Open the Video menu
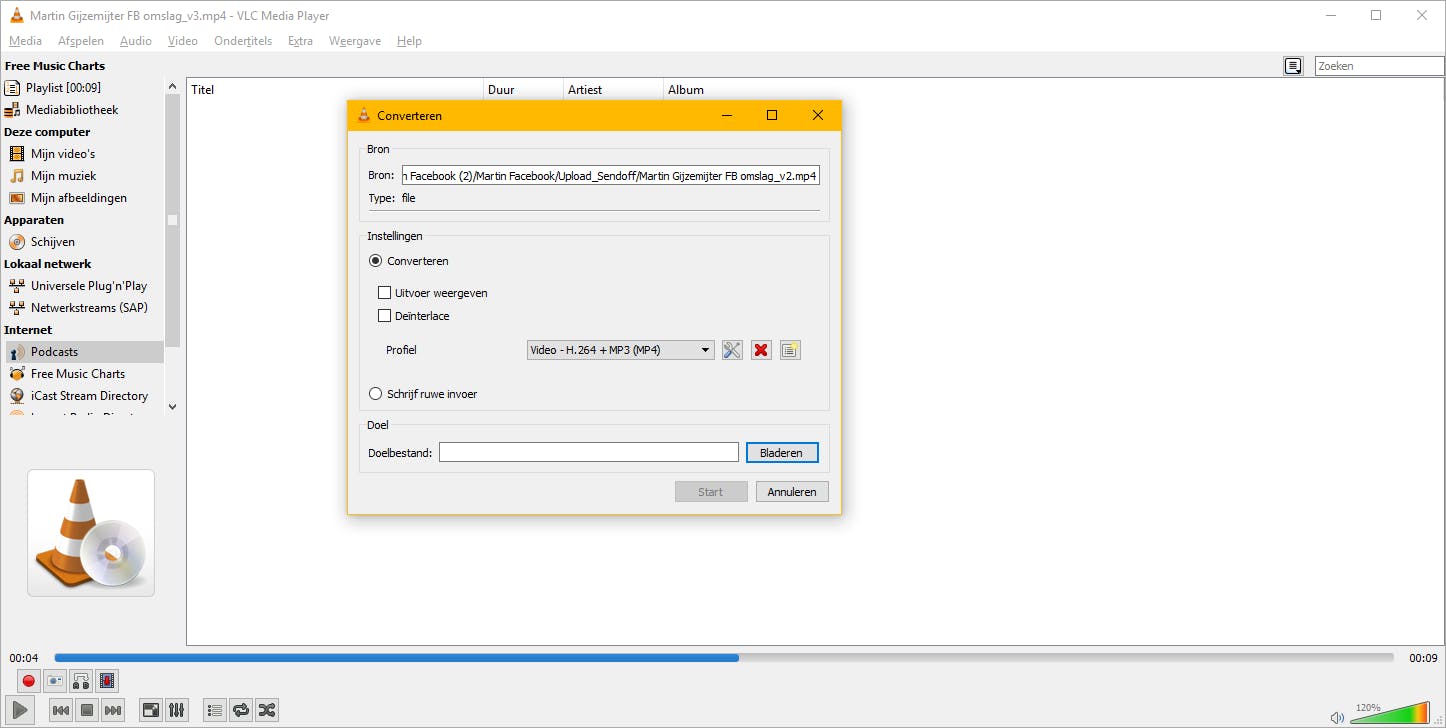The image size is (1446, 728). click(183, 41)
